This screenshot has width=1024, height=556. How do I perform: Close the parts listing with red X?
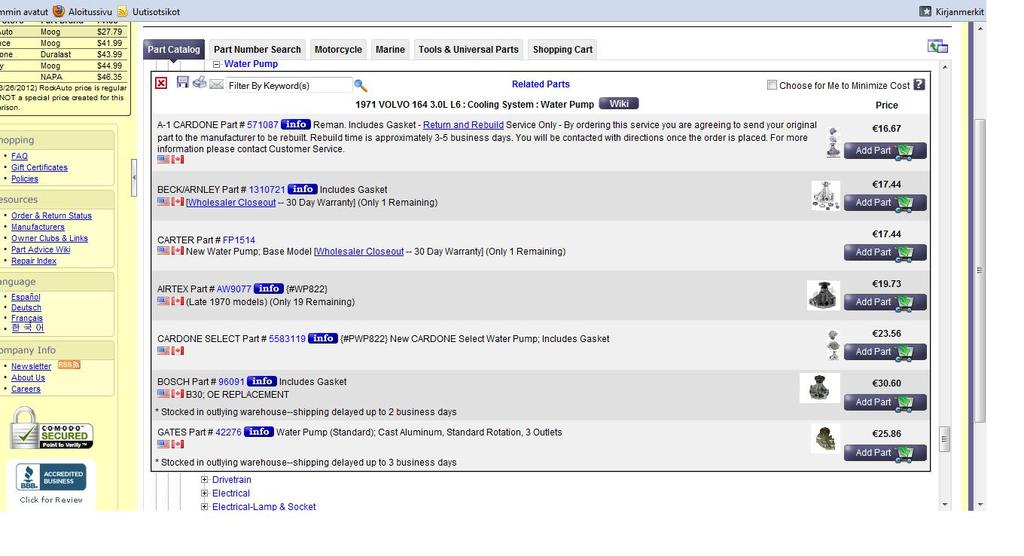click(161, 83)
